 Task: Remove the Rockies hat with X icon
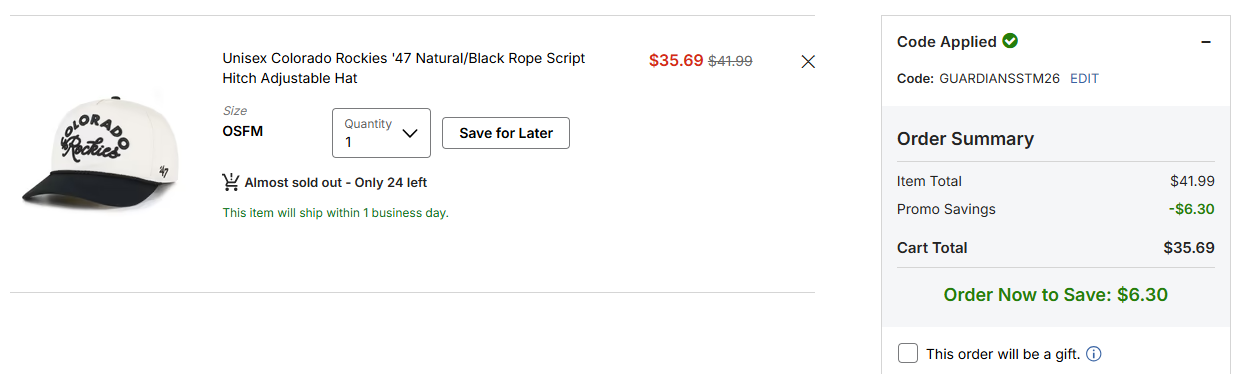808,62
